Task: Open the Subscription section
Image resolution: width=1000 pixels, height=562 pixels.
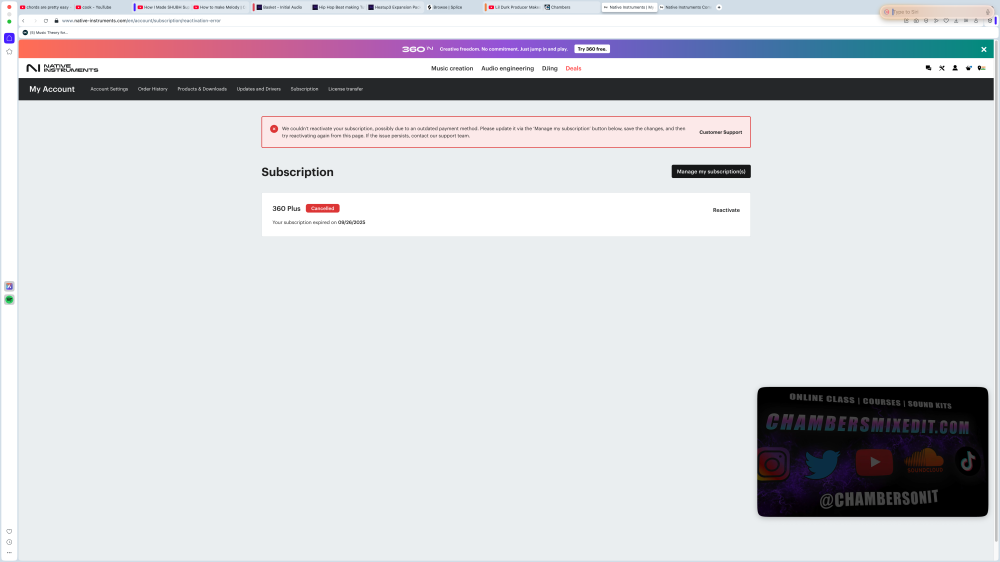Action: click(304, 89)
